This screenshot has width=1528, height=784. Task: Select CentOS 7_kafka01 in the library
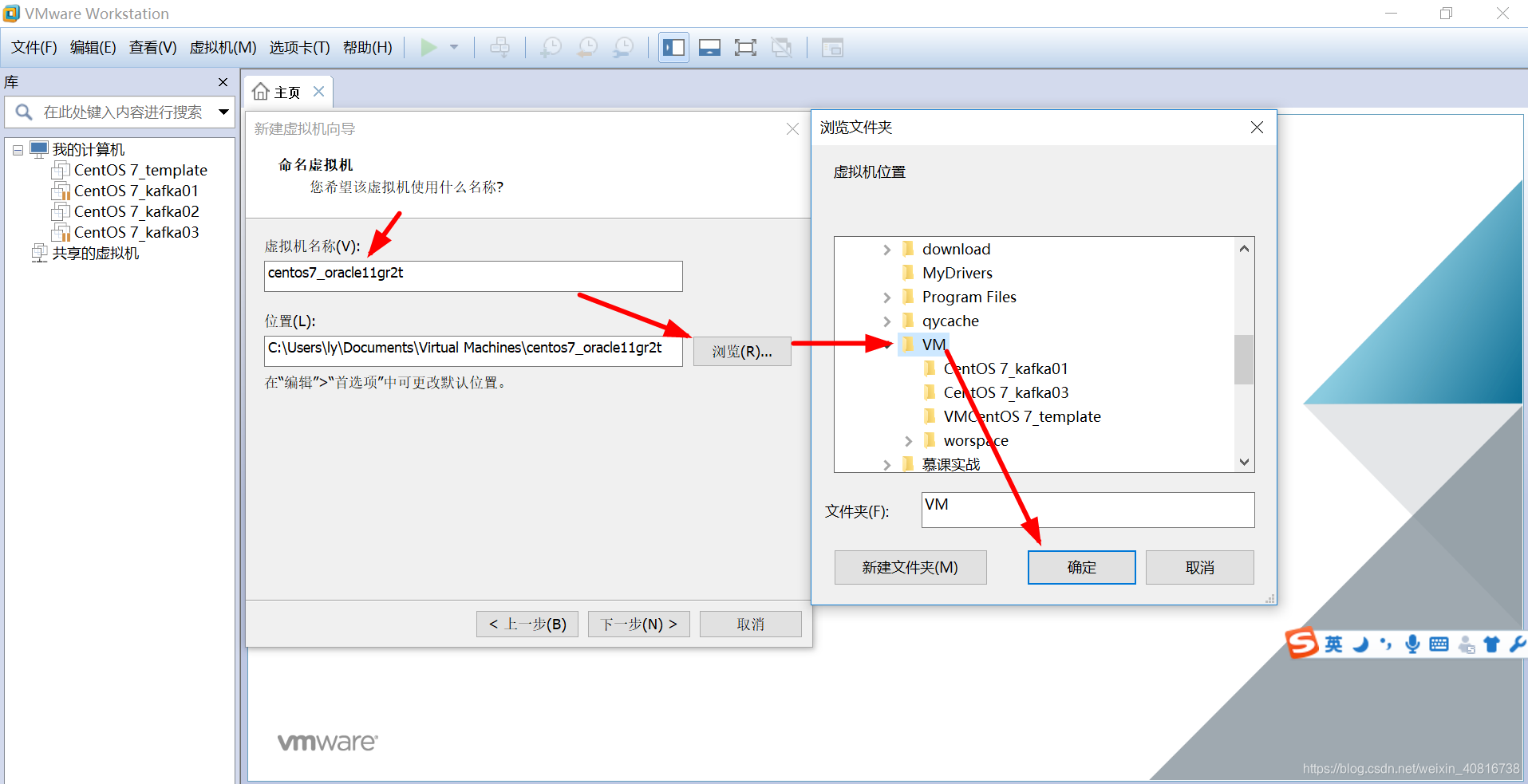(x=136, y=191)
